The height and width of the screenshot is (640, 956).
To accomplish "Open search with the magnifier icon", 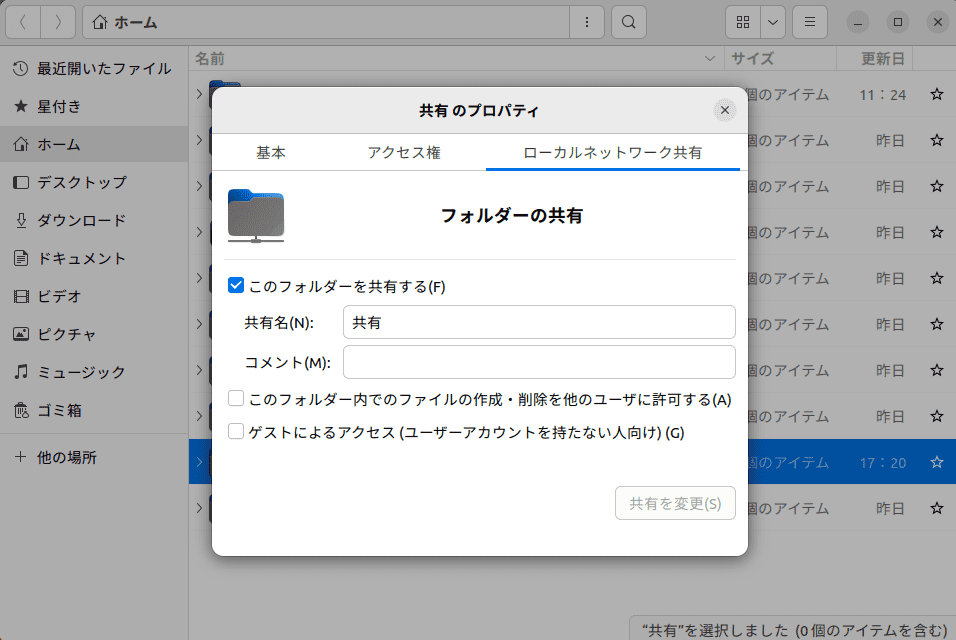I will pos(629,23).
